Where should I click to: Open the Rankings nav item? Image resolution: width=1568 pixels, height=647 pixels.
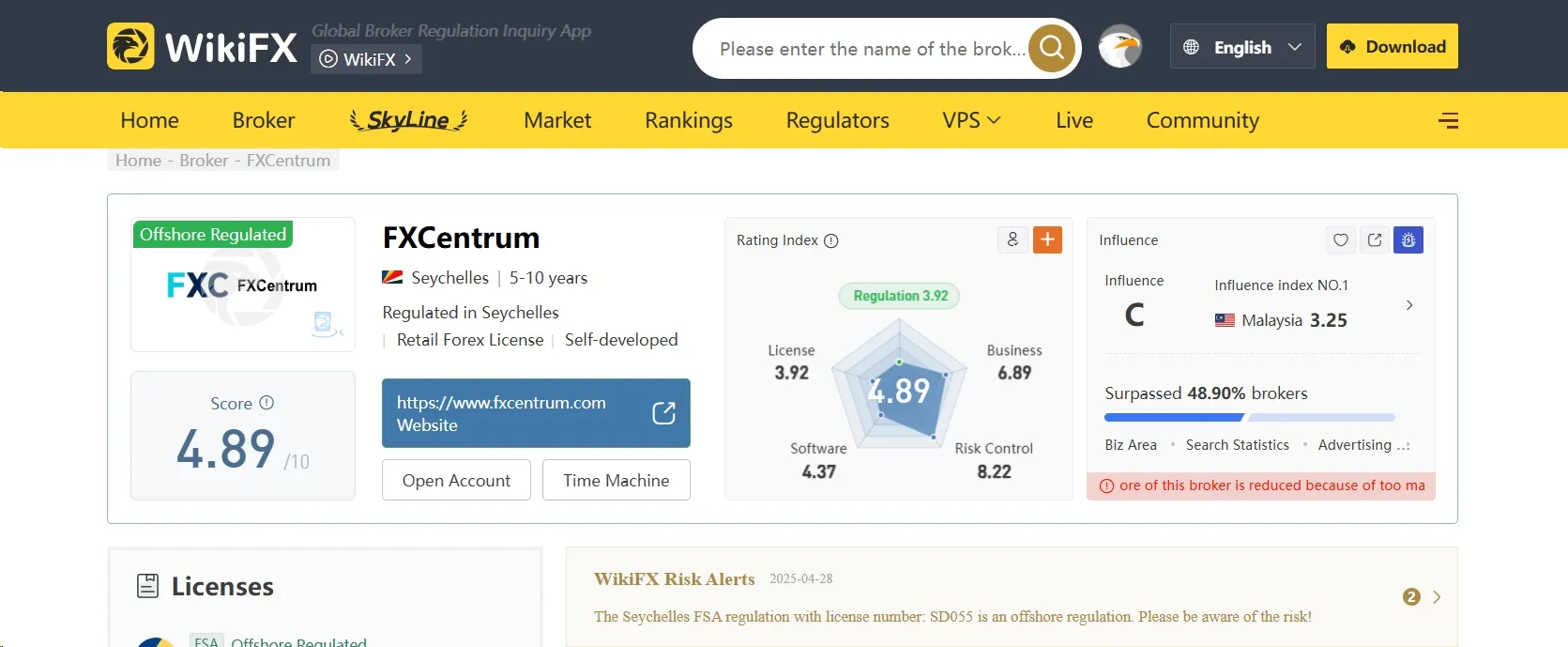coord(689,120)
